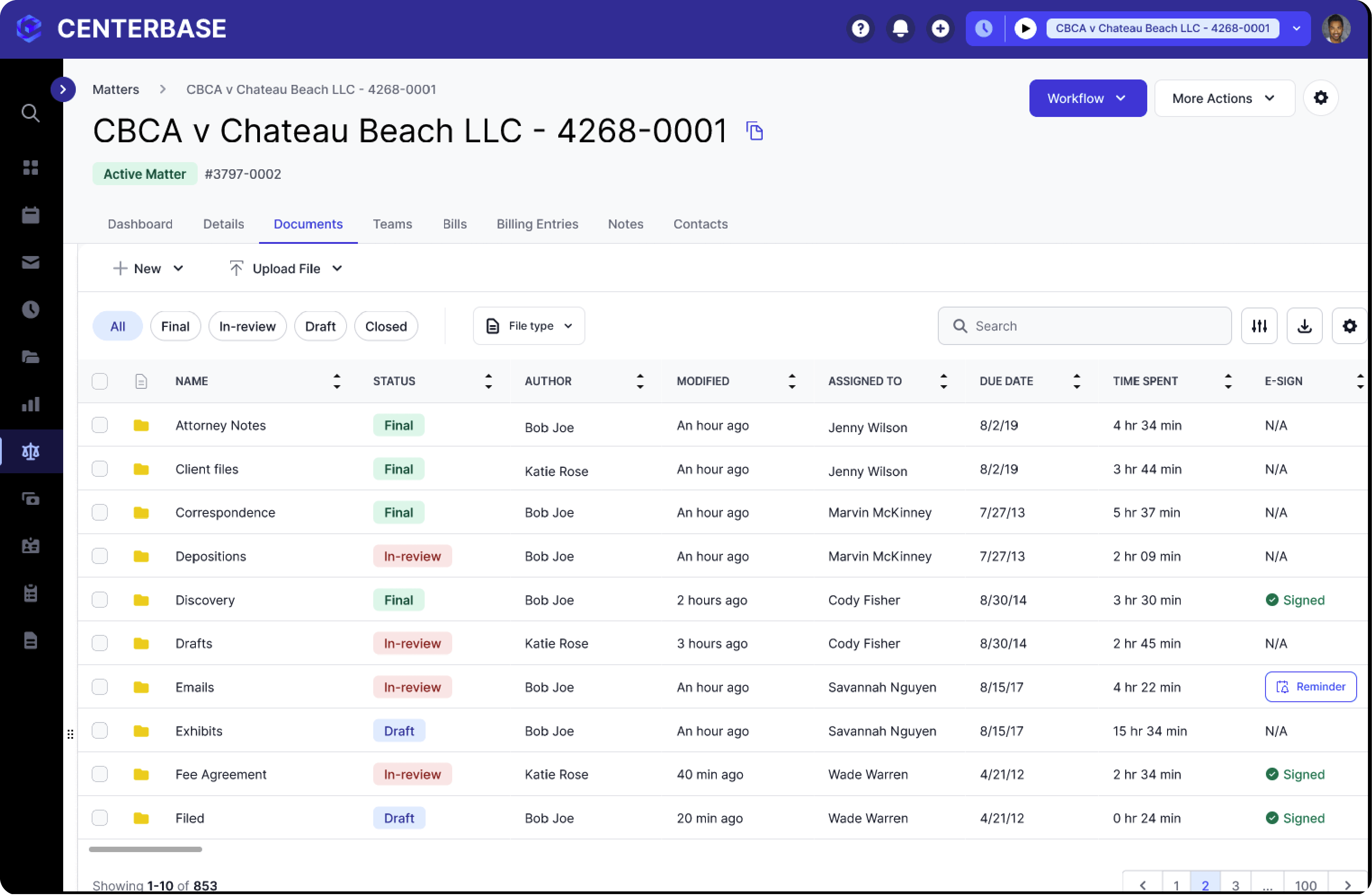Open the Workflow menu button
Image resolution: width=1372 pixels, height=895 pixels.
point(1087,98)
